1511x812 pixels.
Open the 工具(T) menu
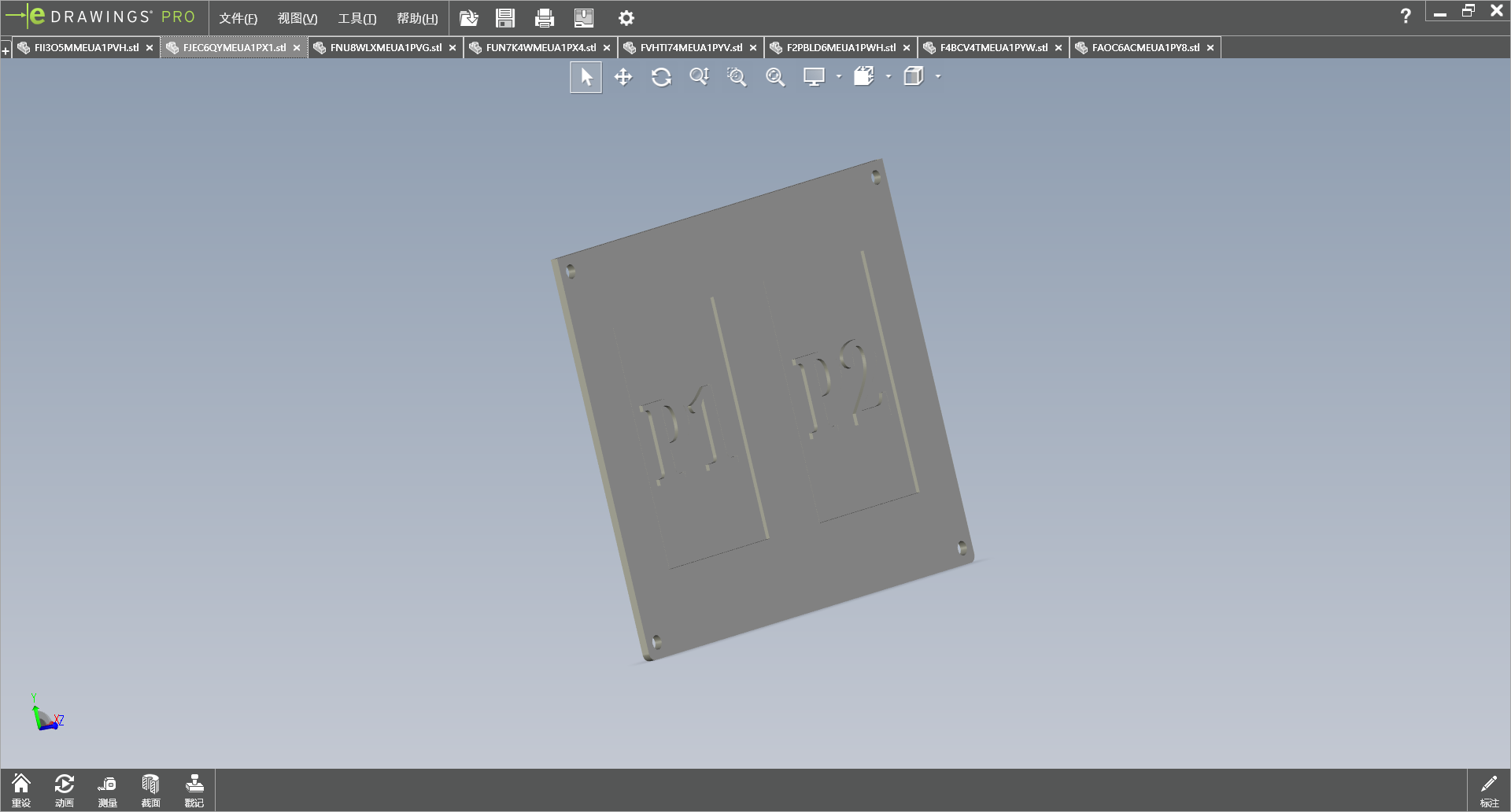[x=357, y=18]
